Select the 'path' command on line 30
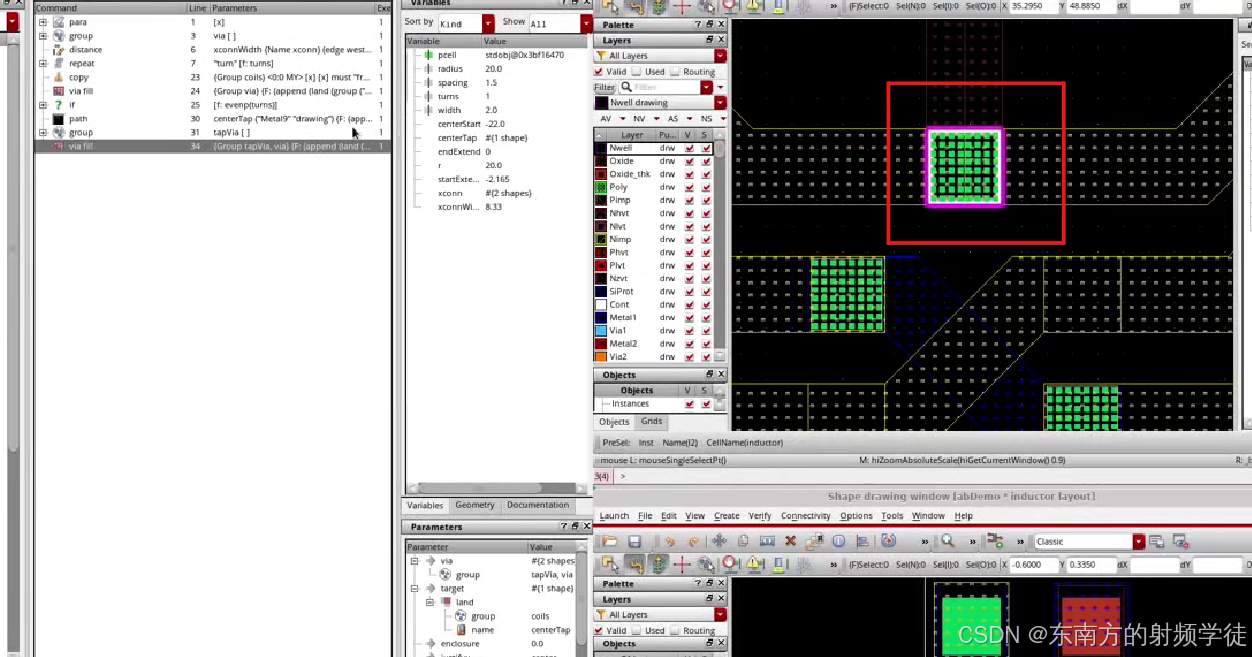1252x657 pixels. click(x=212, y=118)
